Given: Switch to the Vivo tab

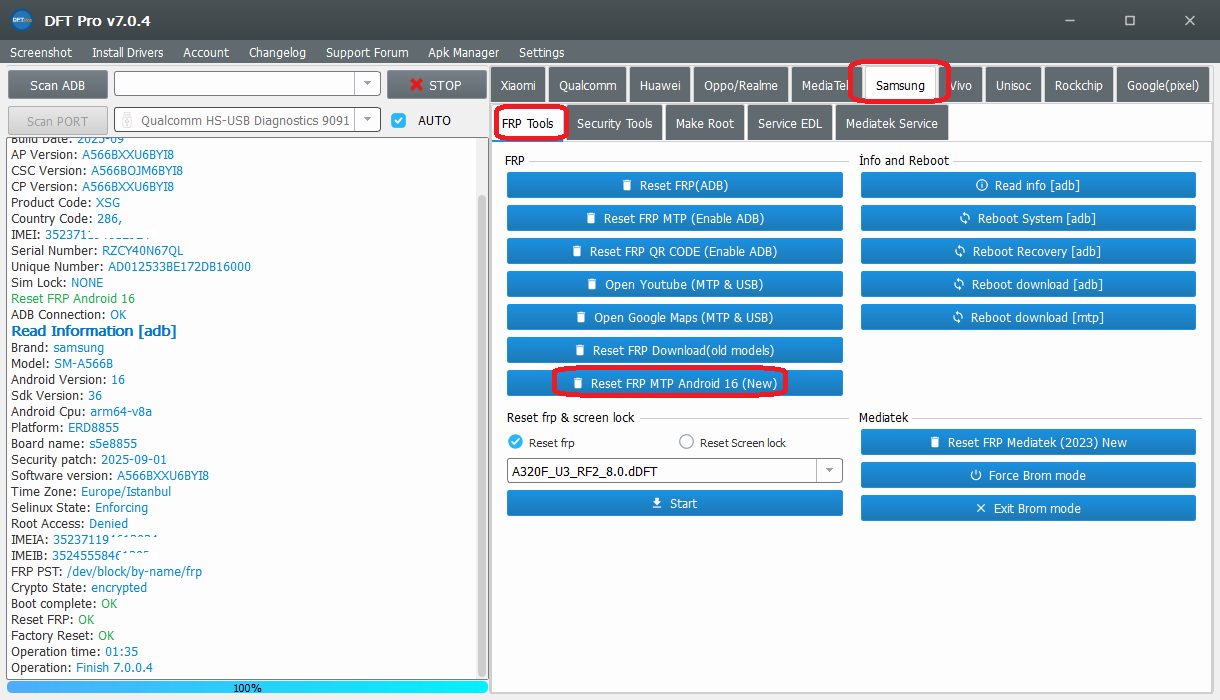Looking at the screenshot, I should (961, 85).
